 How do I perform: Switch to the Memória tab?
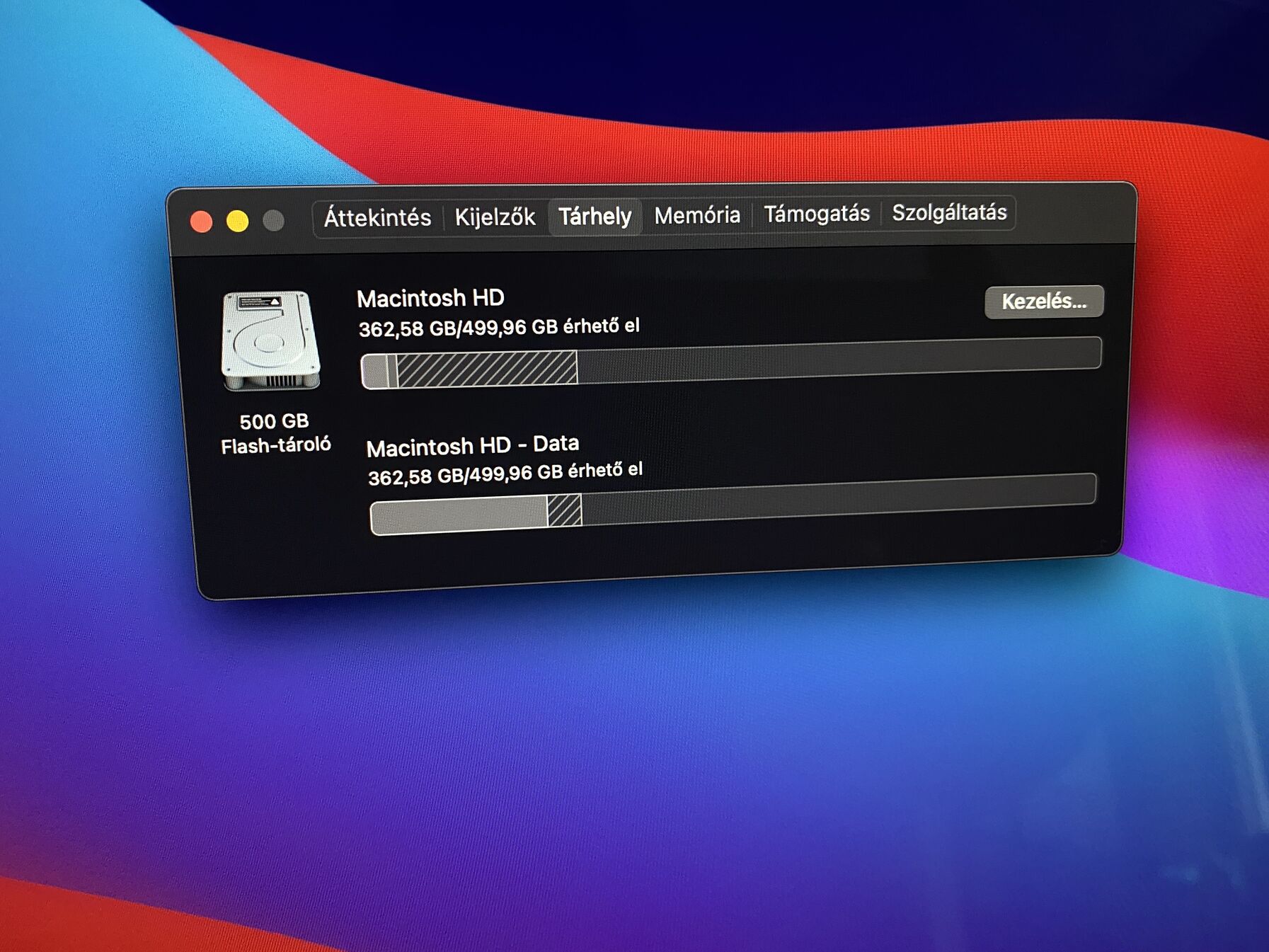coord(697,214)
